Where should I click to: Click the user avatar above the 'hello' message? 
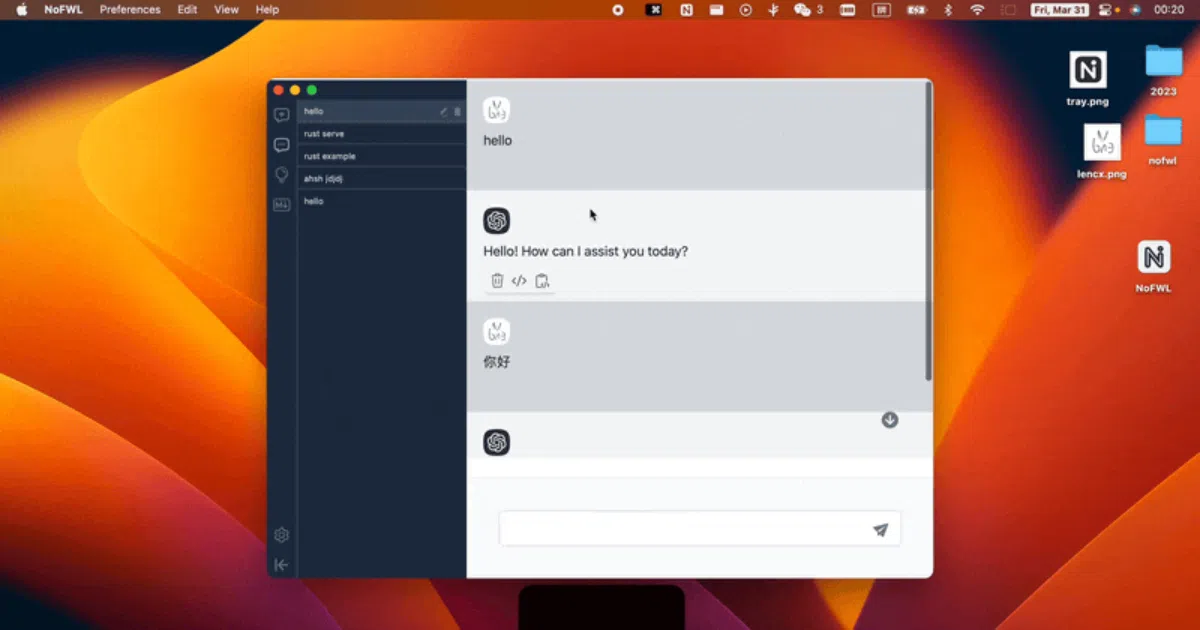click(x=497, y=110)
